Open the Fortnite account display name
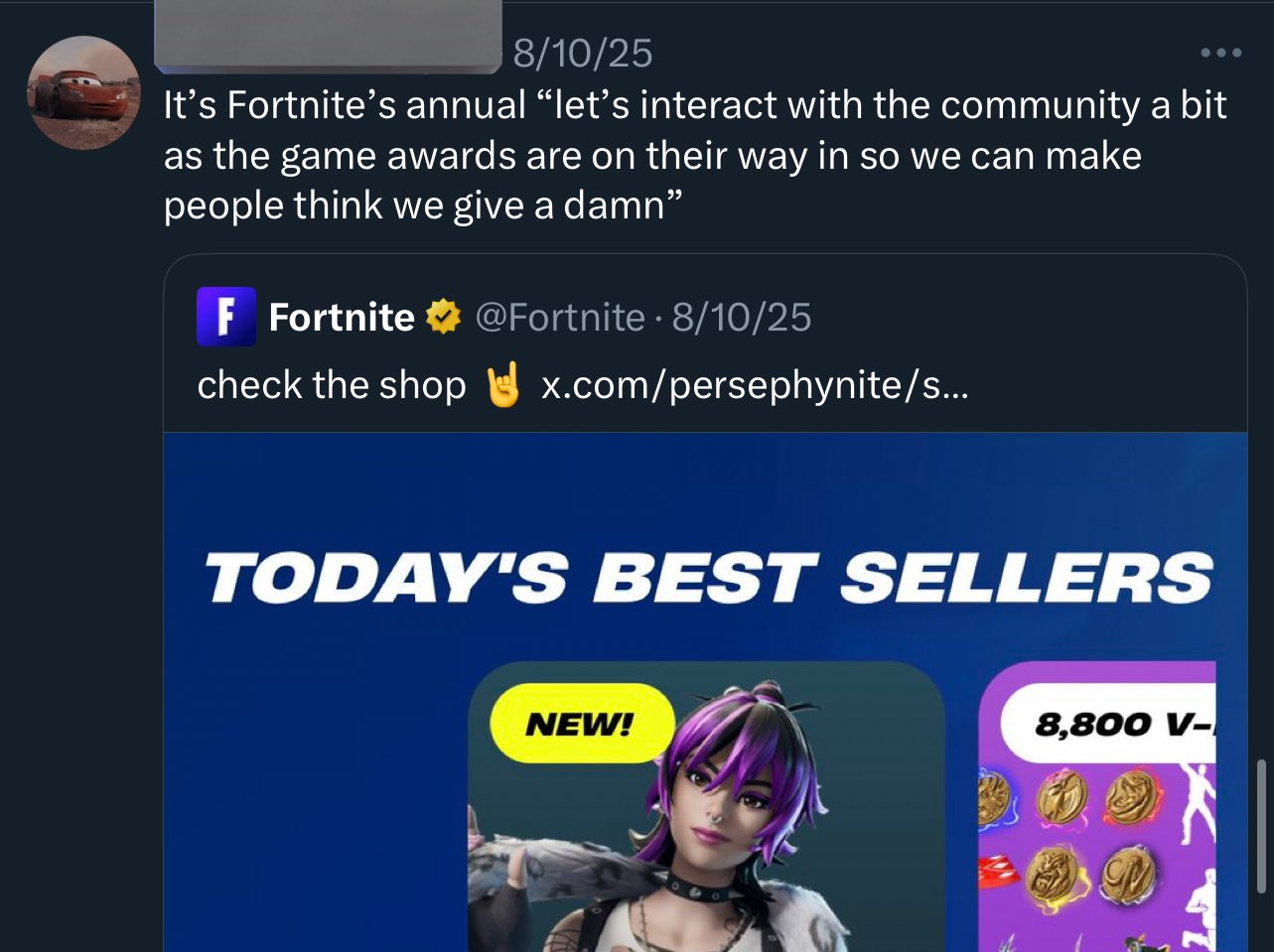This screenshot has width=1274, height=952. pyautogui.click(x=342, y=317)
